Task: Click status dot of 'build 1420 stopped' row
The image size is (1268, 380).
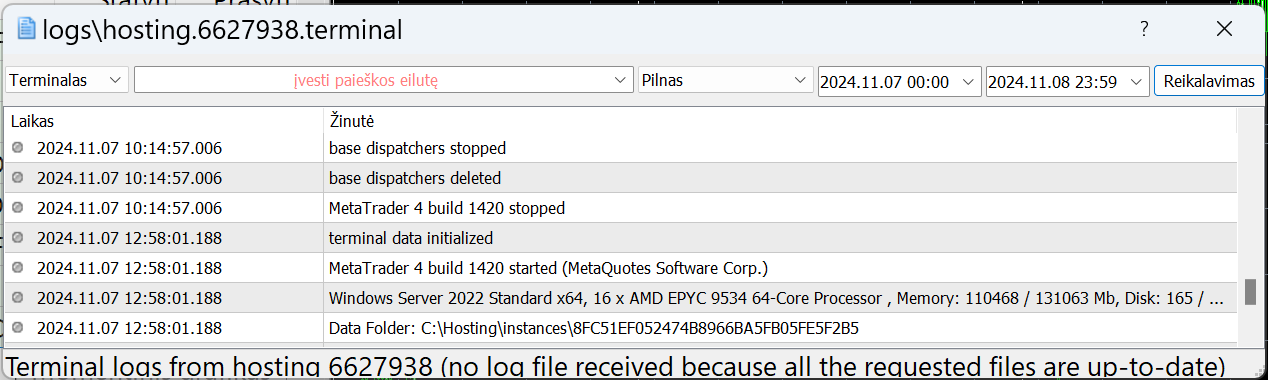Action: click(17, 208)
